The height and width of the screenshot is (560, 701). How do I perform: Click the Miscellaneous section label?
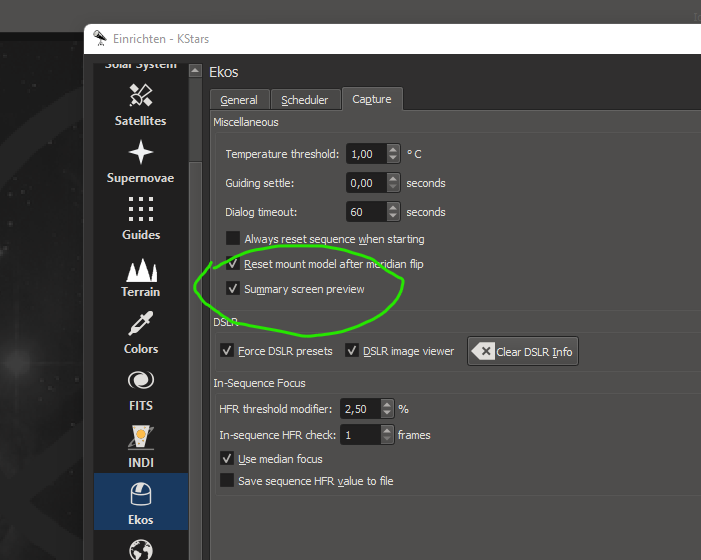[x=245, y=122]
